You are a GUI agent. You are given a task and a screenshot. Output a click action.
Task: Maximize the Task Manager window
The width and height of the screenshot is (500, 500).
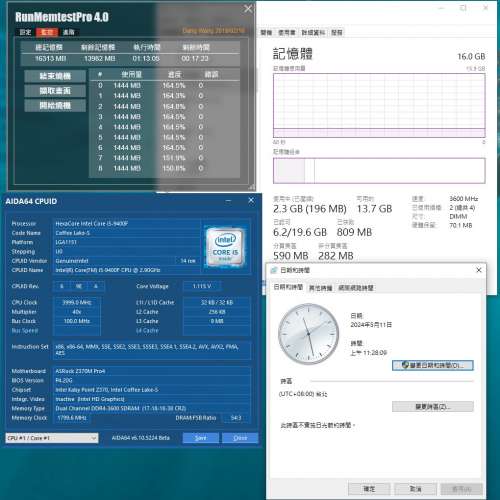tap(463, 8)
